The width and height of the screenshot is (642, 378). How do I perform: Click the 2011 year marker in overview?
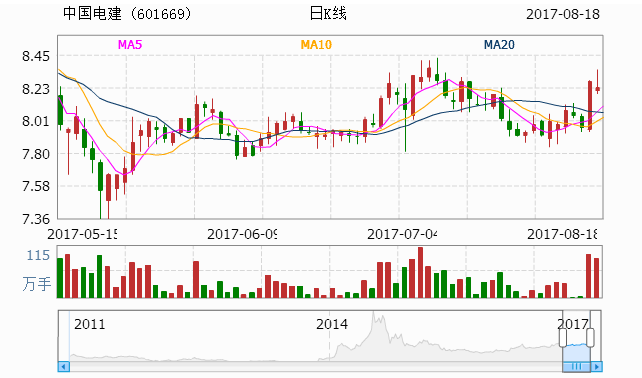tap(90, 324)
